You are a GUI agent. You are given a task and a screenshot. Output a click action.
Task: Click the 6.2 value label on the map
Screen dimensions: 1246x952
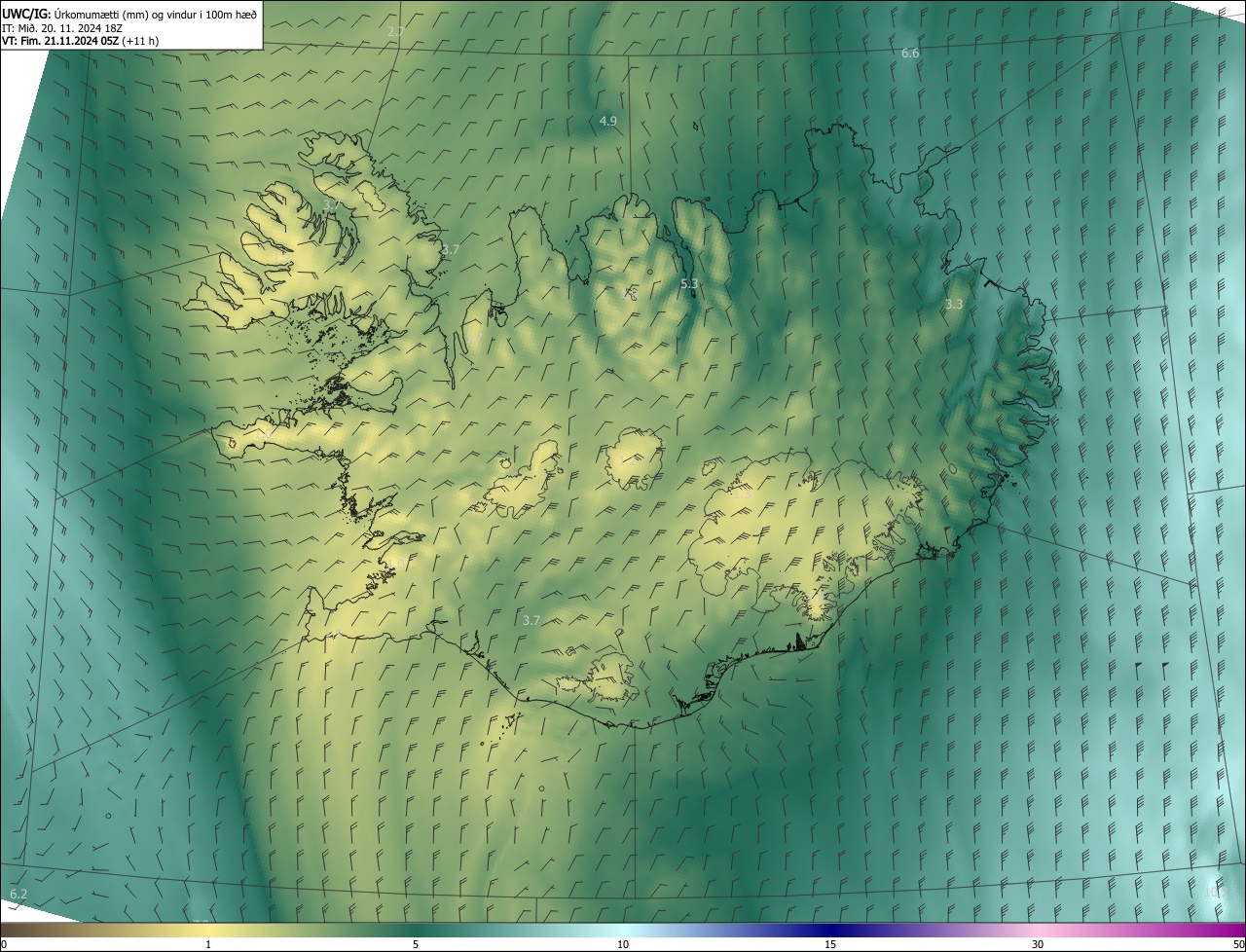[x=18, y=894]
